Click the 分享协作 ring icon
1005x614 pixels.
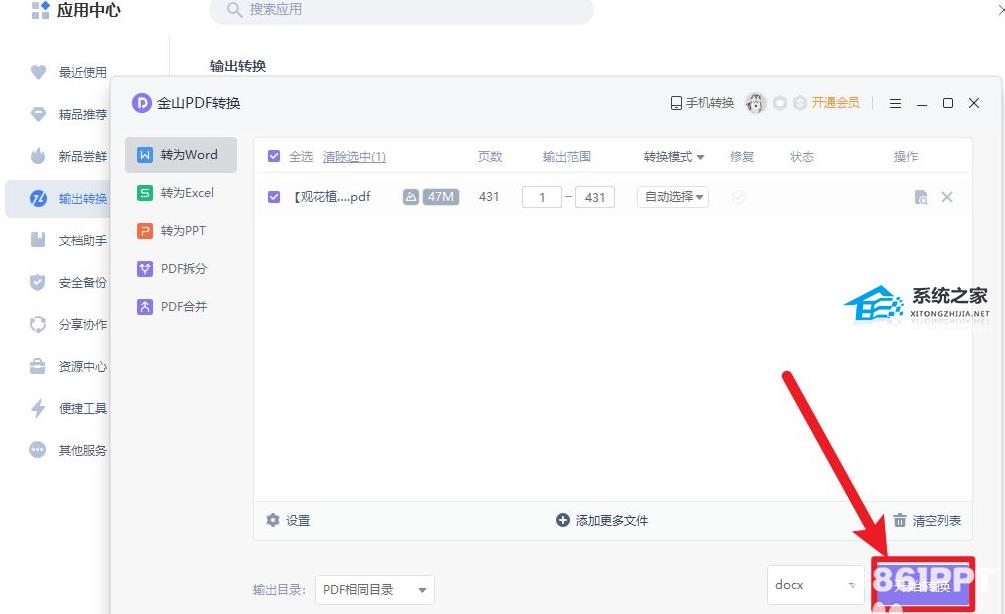click(x=38, y=324)
